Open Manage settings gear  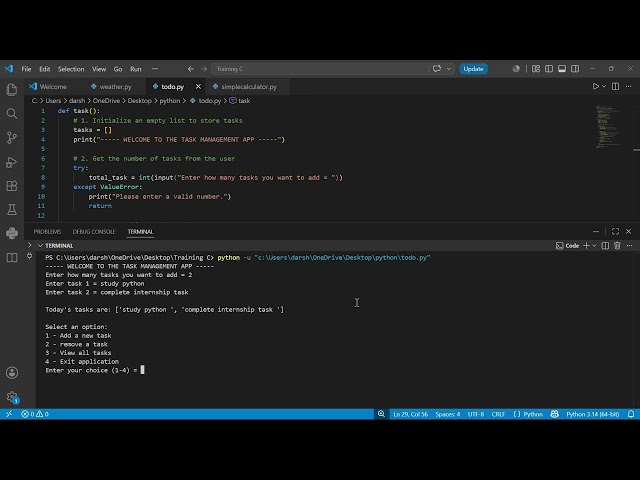pyautogui.click(x=12, y=397)
